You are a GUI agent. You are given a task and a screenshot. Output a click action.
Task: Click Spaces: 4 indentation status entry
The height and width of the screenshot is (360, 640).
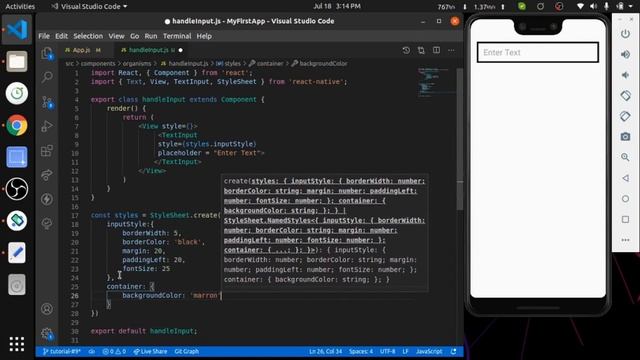click(x=361, y=351)
